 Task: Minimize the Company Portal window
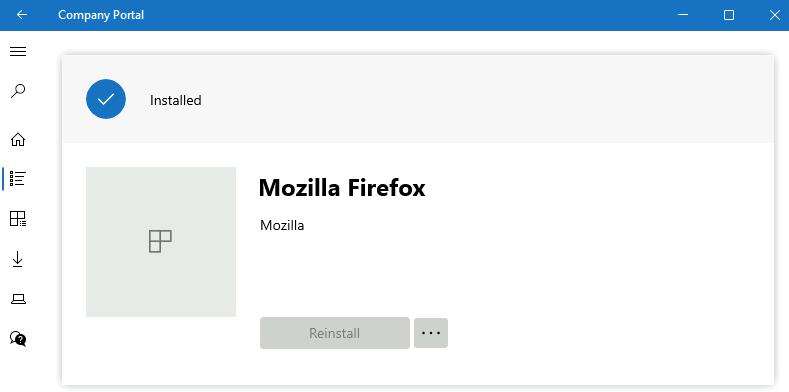[x=682, y=15]
